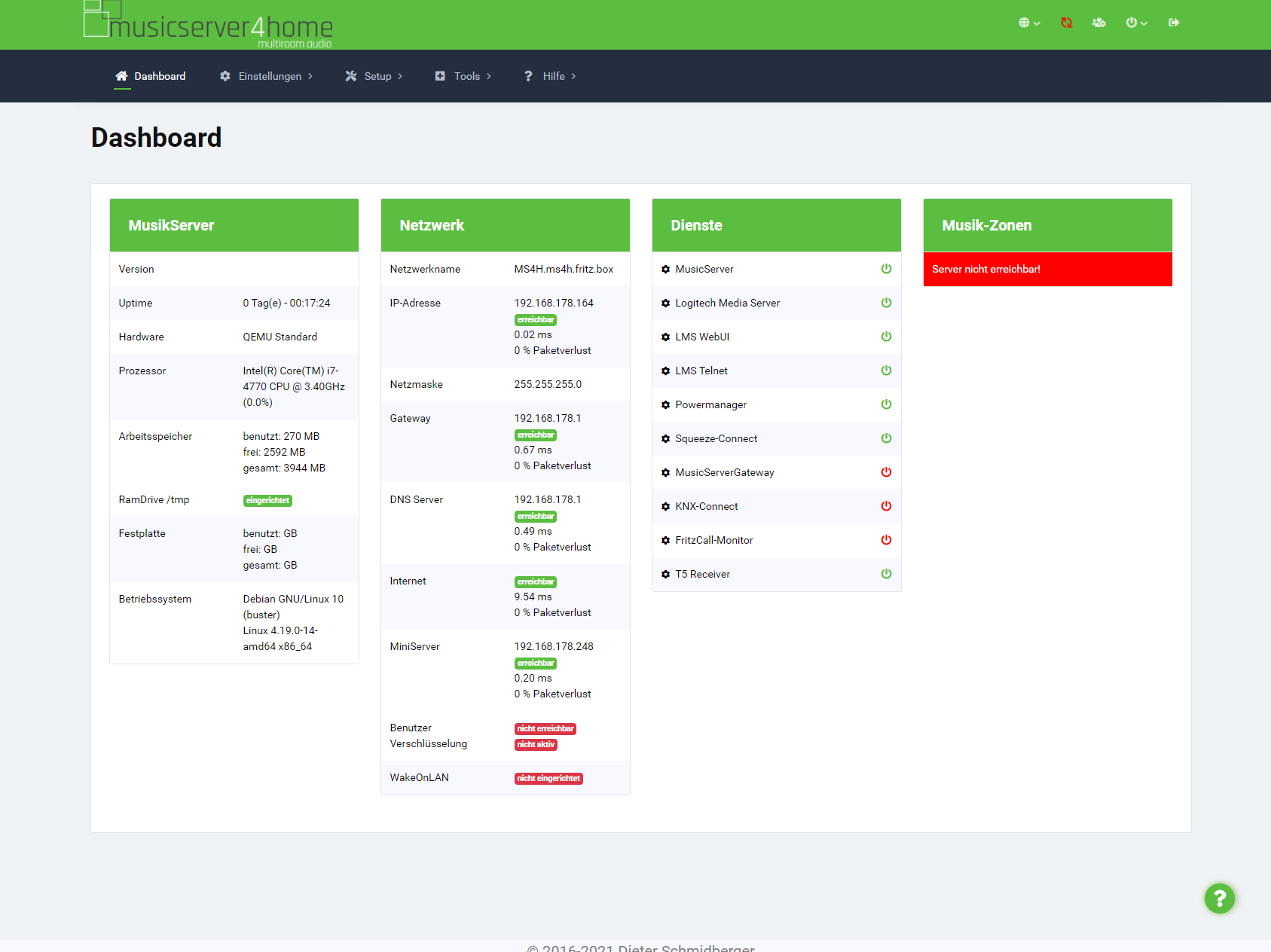The width and height of the screenshot is (1271, 952).
Task: Click the red 'nicht erreichbar' badge
Action: (x=545, y=729)
